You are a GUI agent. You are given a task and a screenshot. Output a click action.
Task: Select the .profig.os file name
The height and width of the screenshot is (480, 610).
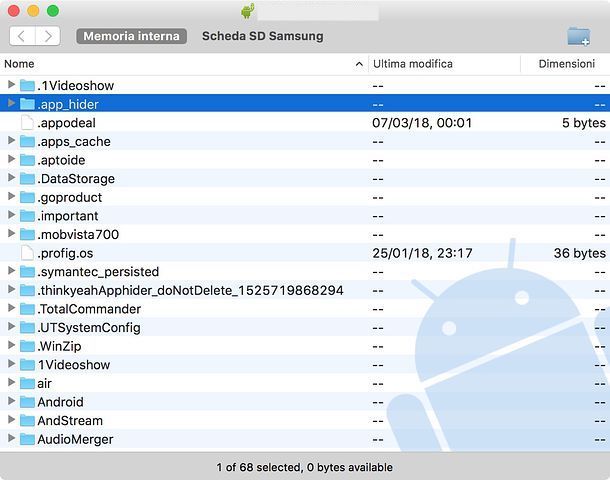pyautogui.click(x=65, y=253)
